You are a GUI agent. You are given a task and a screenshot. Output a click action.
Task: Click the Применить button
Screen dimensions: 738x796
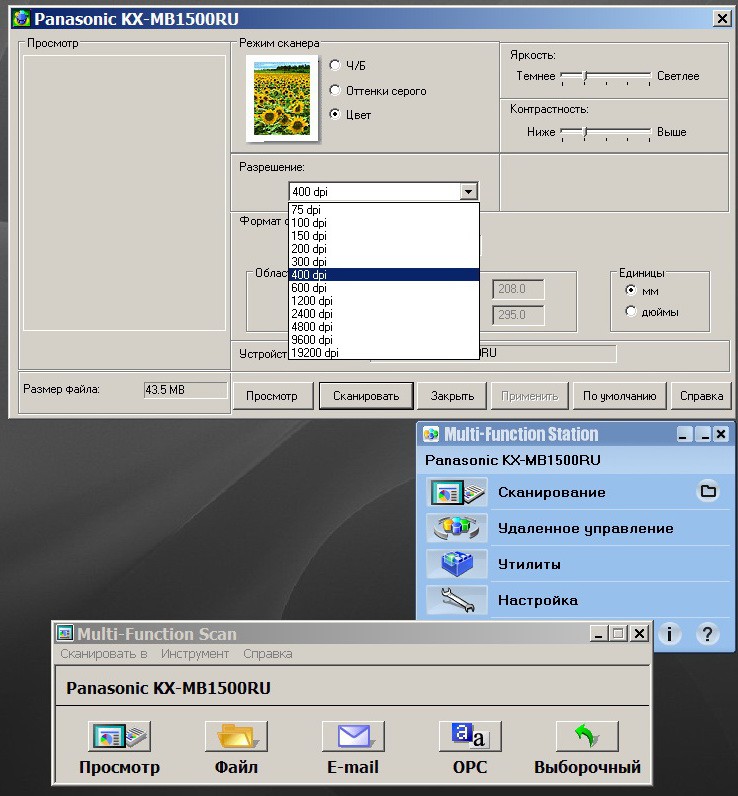click(529, 396)
